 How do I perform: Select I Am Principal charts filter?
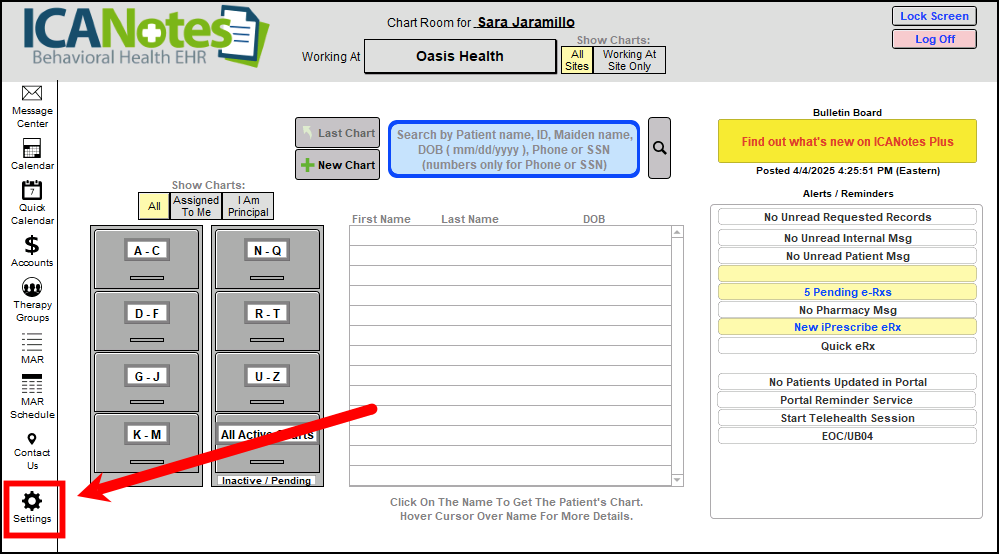[248, 206]
